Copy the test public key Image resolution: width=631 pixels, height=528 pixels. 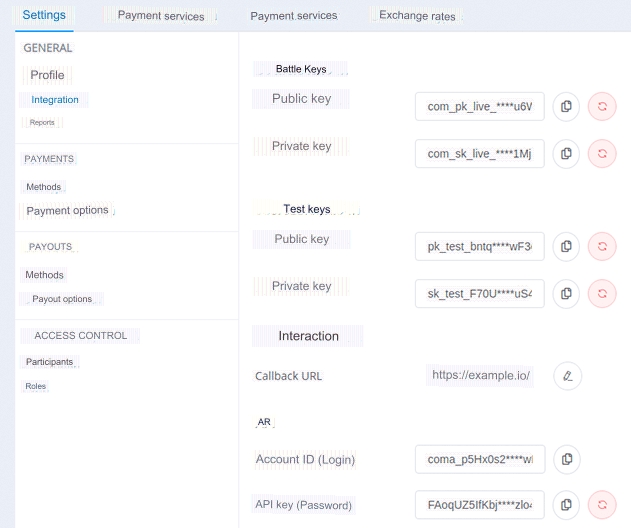pyautogui.click(x=566, y=245)
